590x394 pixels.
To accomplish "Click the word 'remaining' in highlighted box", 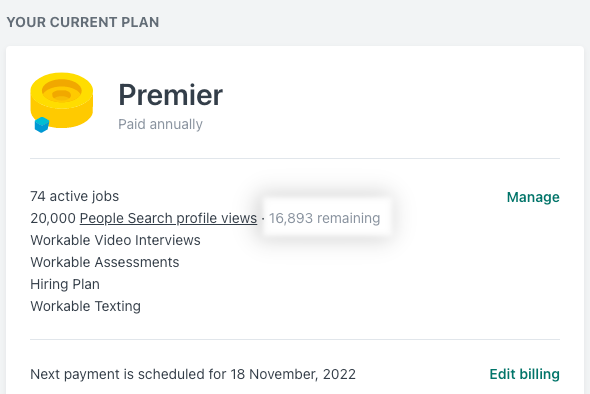I will [348, 218].
